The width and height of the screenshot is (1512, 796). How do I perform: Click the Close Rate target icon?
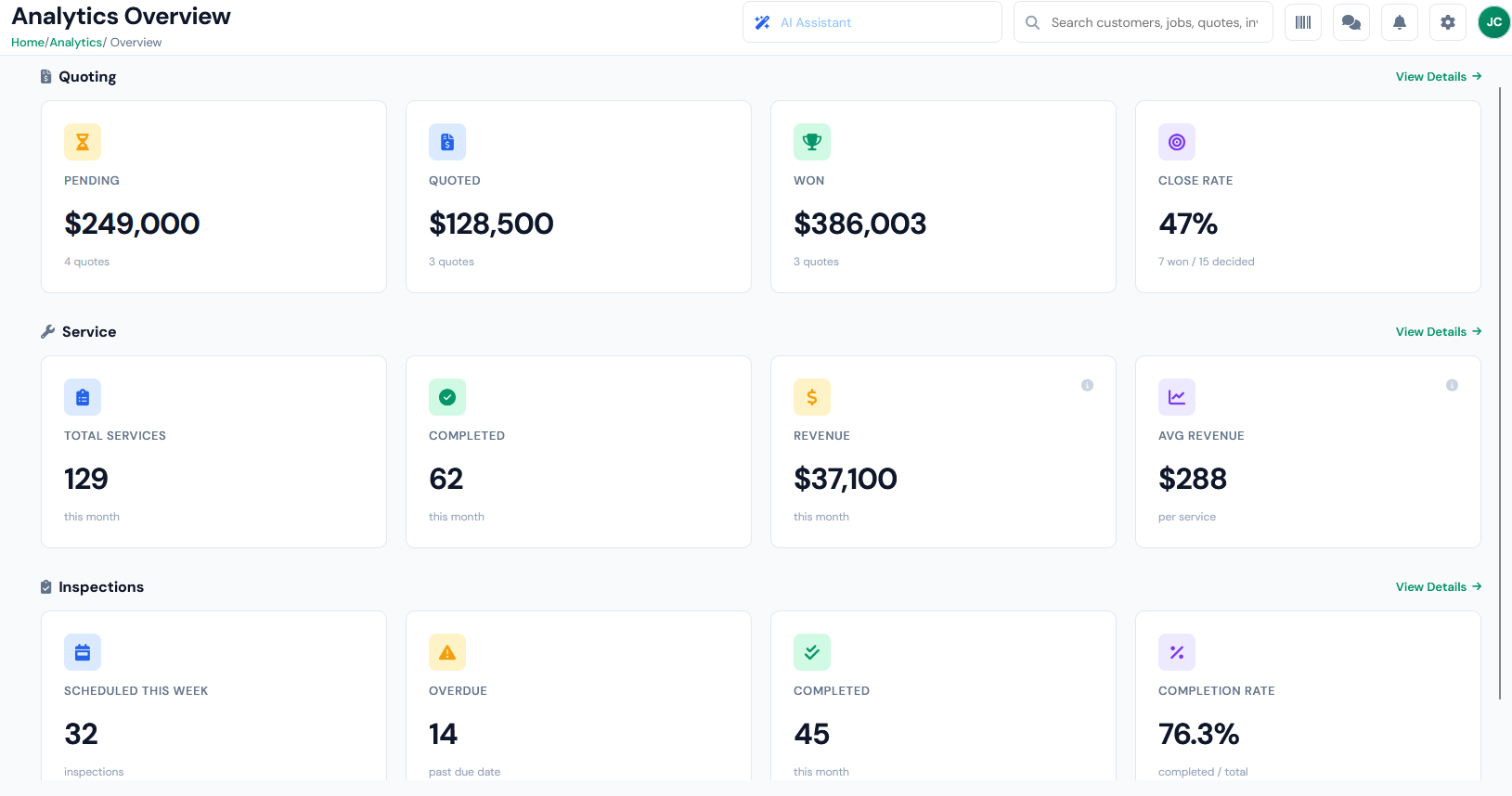click(x=1177, y=142)
